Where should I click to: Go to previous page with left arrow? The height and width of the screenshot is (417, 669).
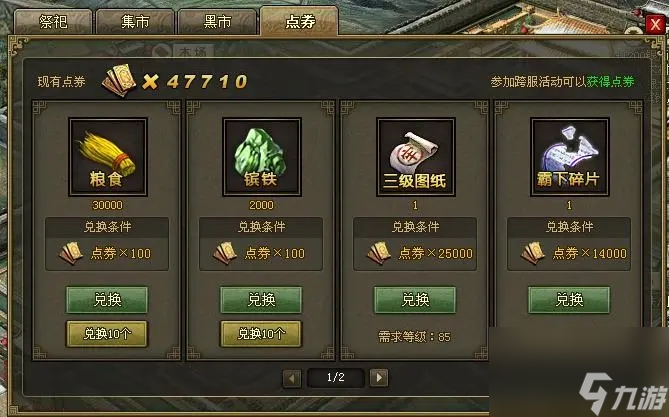point(292,378)
